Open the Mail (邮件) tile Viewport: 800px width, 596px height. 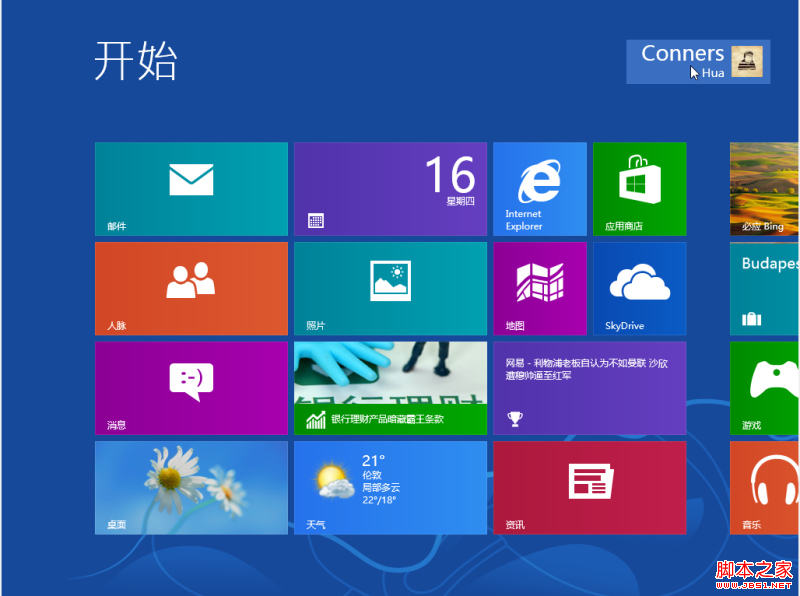click(x=191, y=189)
